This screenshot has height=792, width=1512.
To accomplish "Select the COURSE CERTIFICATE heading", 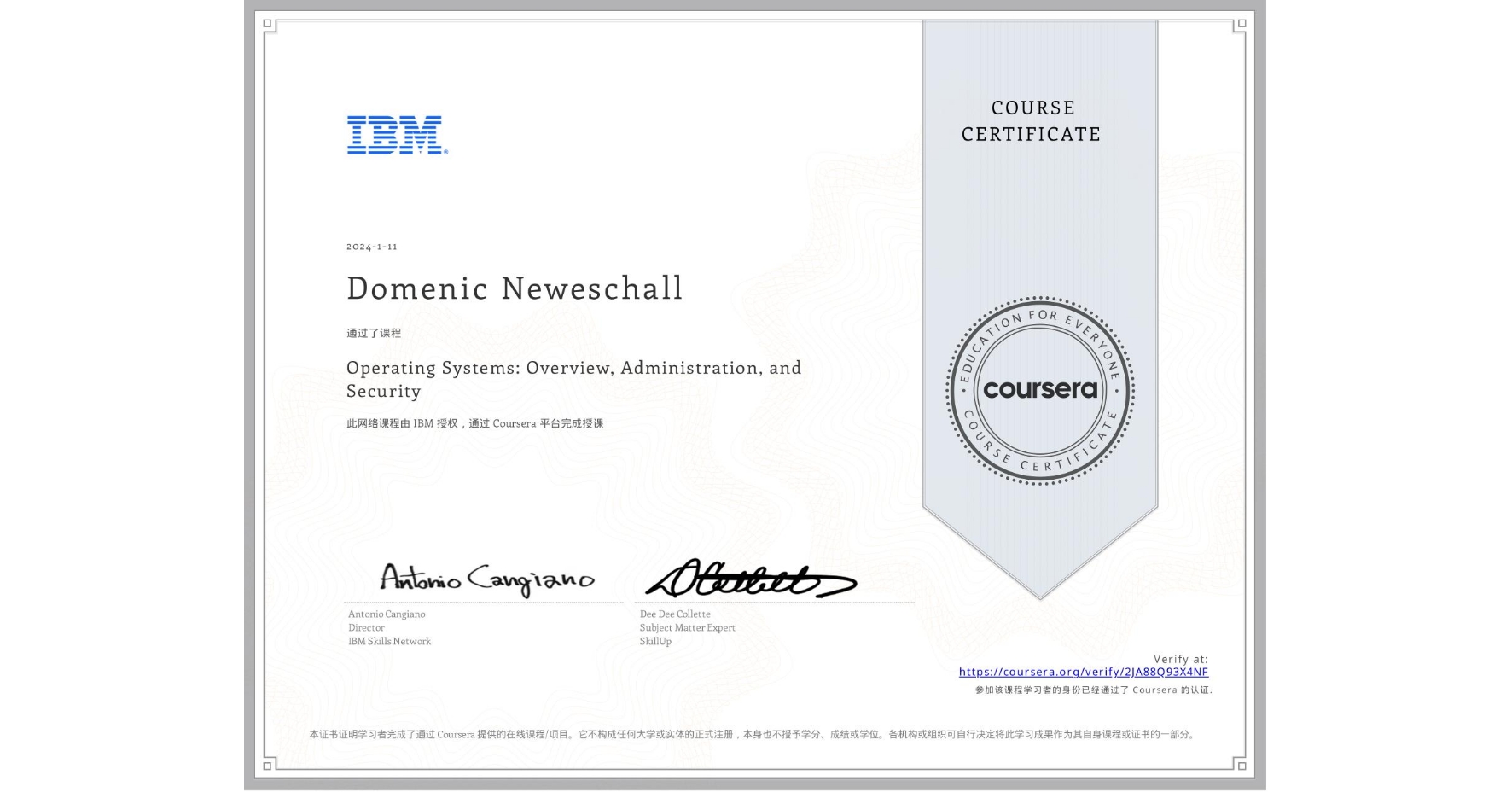I will [x=1029, y=121].
